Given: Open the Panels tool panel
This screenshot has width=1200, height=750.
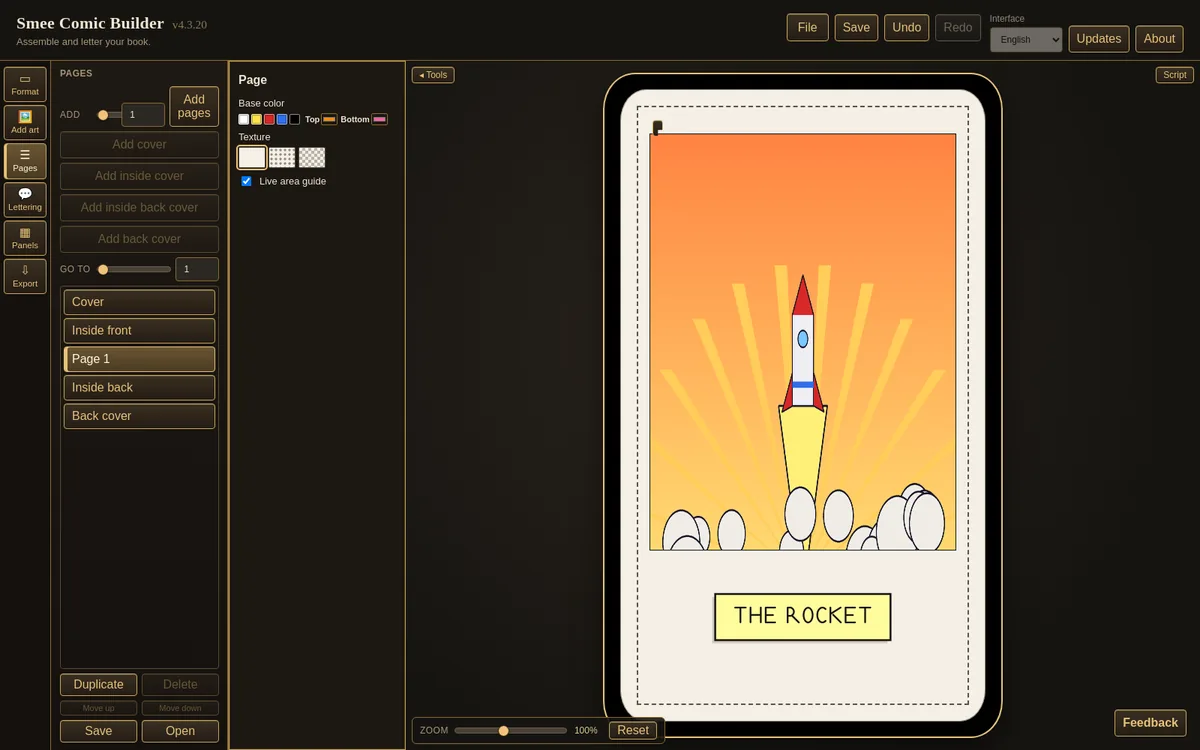Looking at the screenshot, I should point(25,238).
